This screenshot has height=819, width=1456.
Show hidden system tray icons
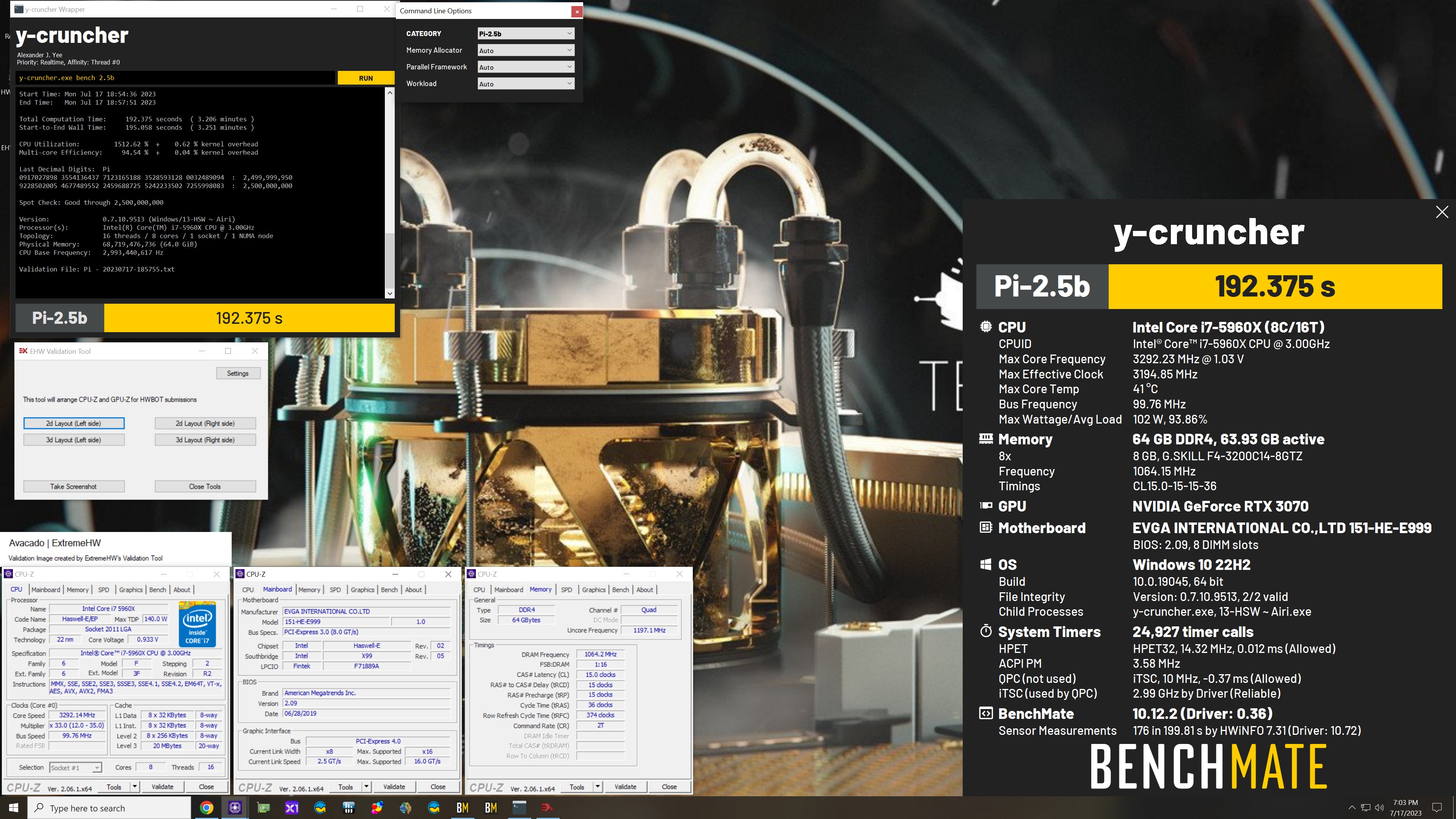[1351, 808]
